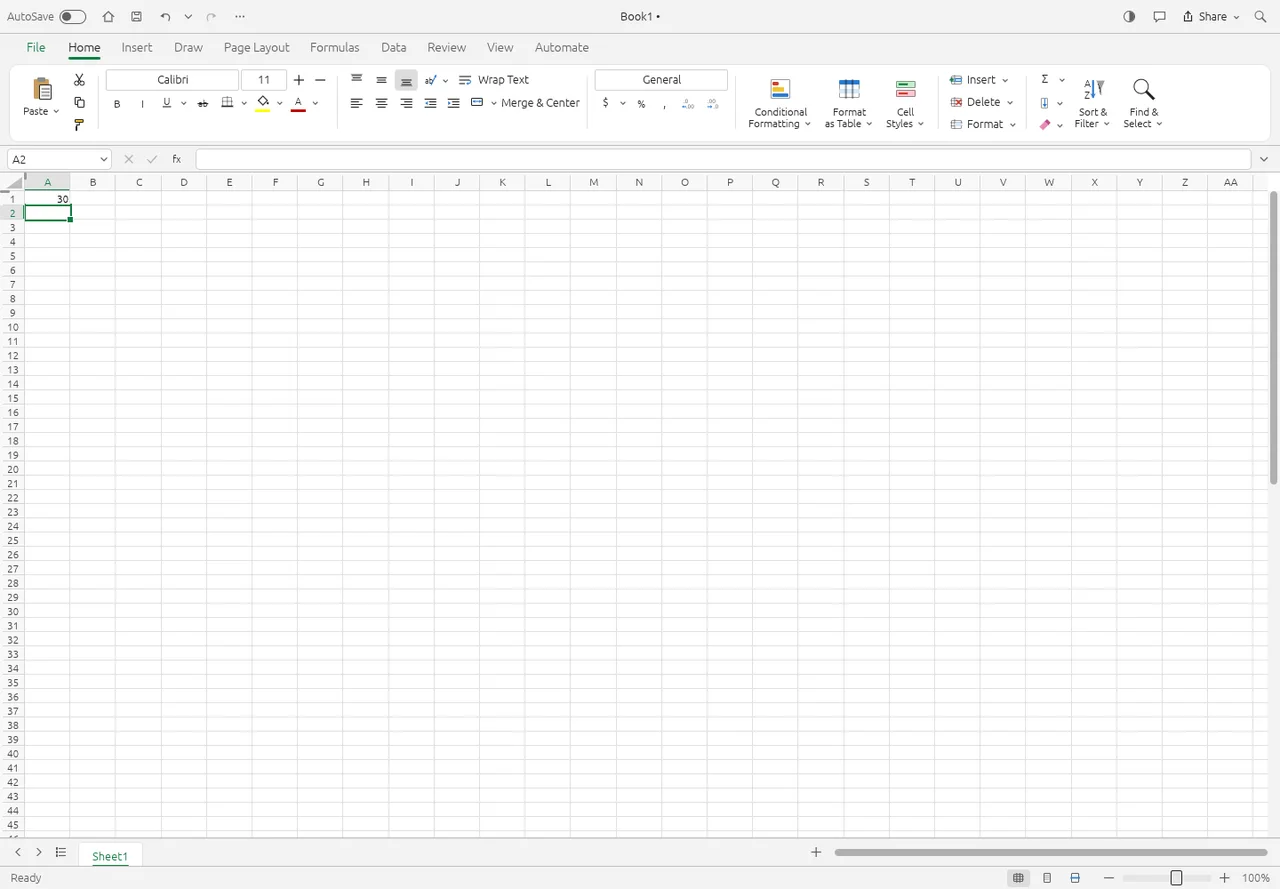Viewport: 1280px width, 889px height.
Task: Save the workbook using the title bar save icon
Action: pos(137,17)
